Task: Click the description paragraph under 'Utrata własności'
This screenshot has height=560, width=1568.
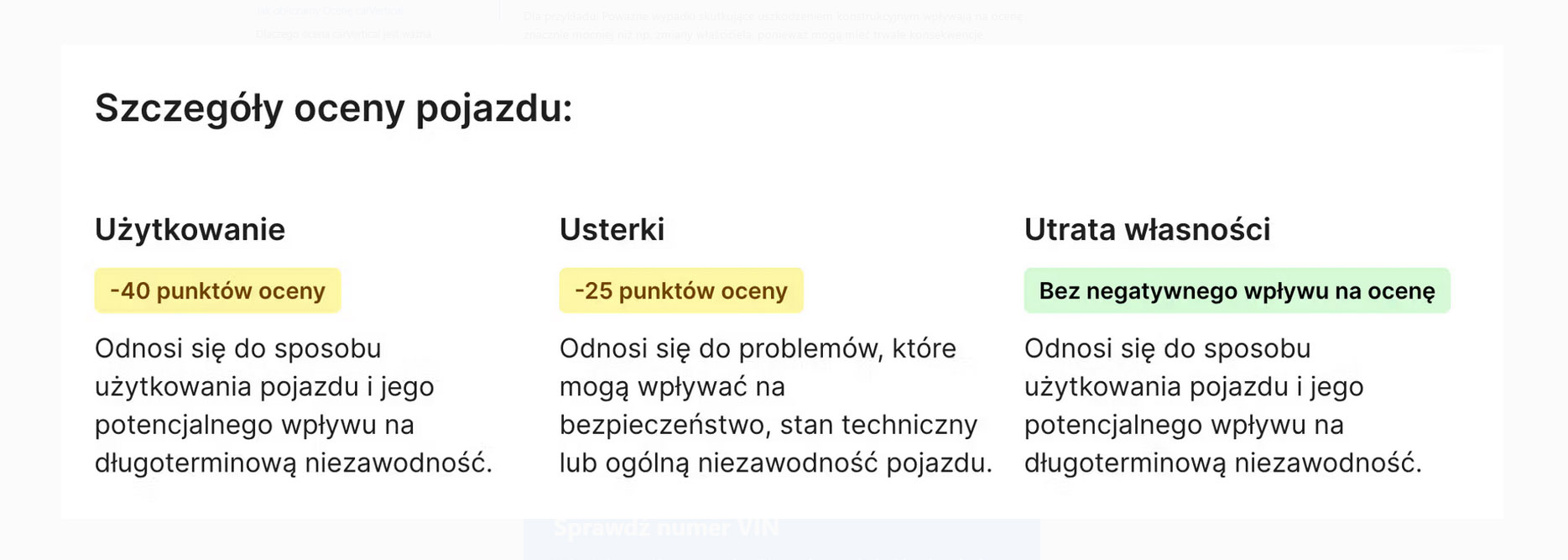Action: click(x=1222, y=406)
